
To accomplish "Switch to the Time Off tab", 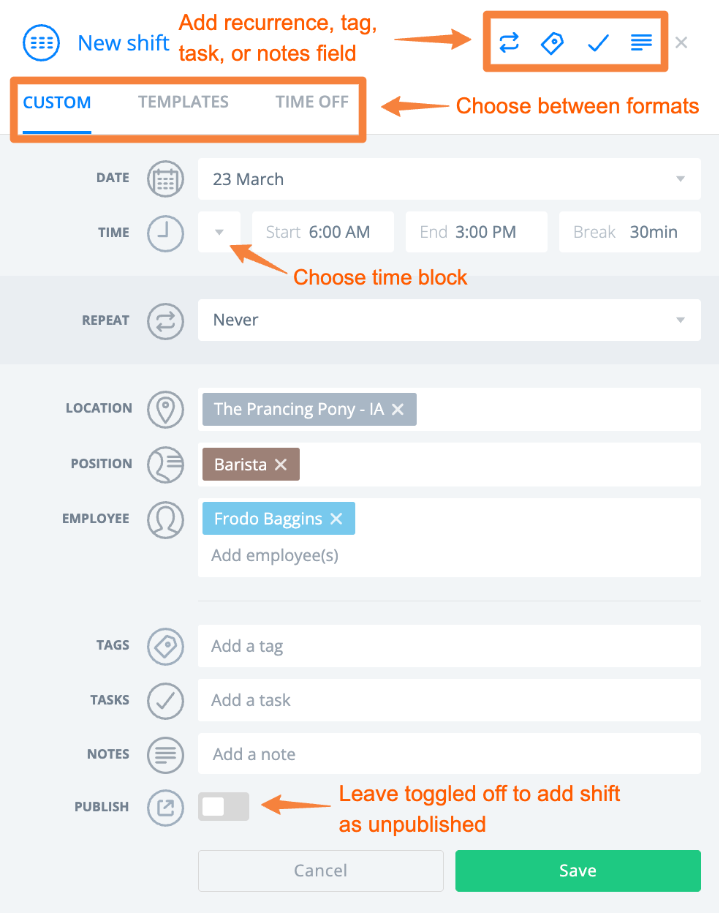I will pos(312,102).
